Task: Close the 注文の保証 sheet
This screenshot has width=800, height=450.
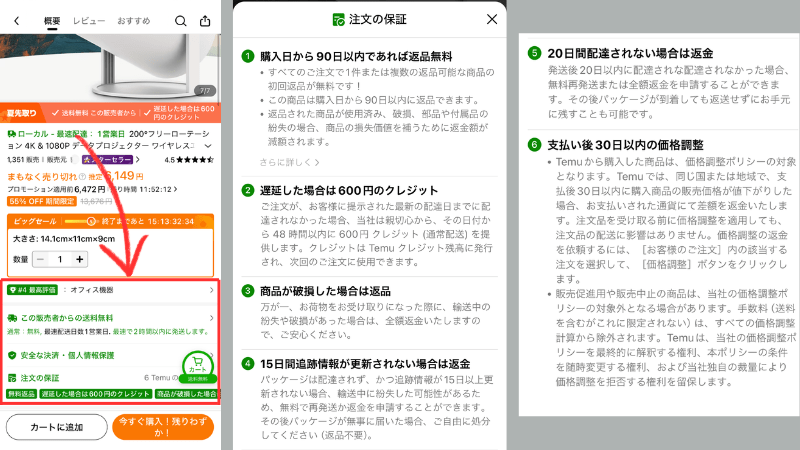Action: [x=492, y=19]
